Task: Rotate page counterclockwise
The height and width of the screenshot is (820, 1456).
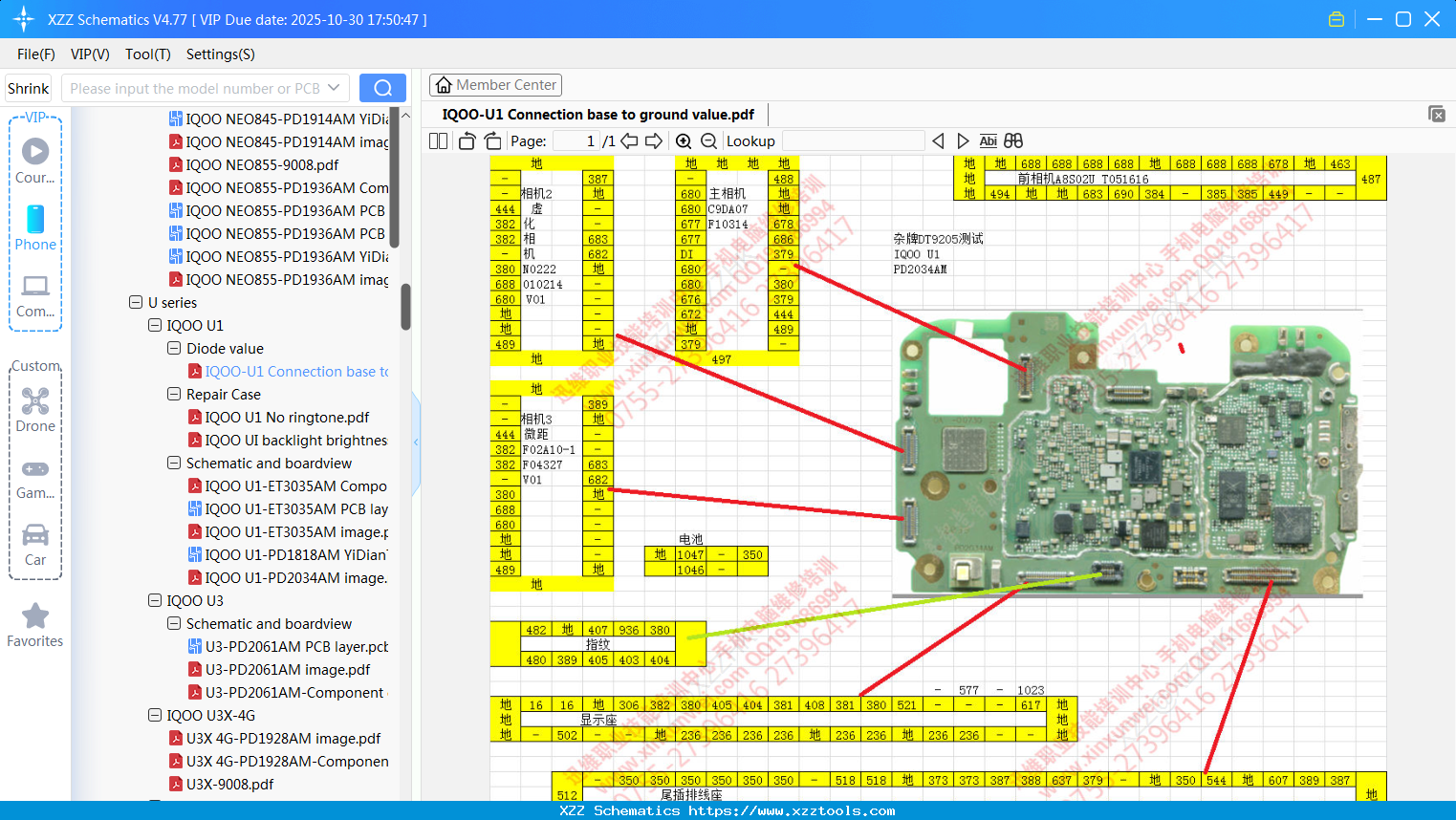Action: [x=467, y=141]
